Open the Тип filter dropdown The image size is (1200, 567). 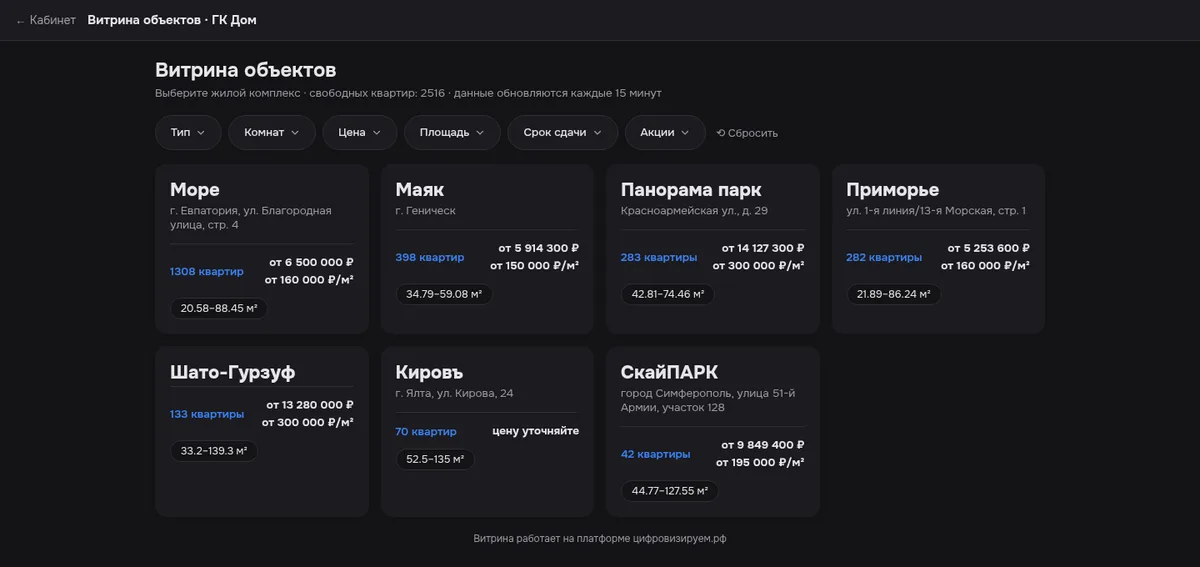click(x=188, y=132)
